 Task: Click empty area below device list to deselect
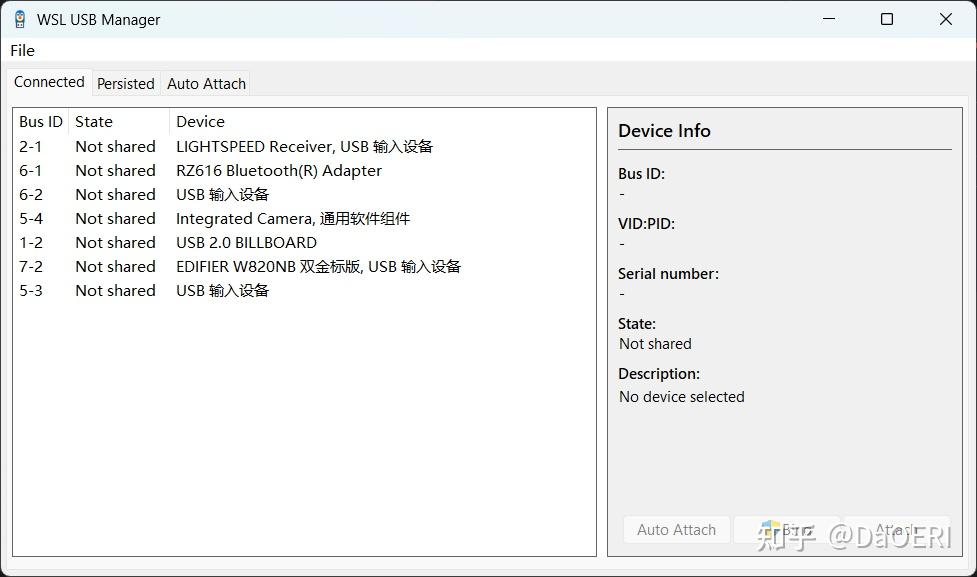click(300, 420)
